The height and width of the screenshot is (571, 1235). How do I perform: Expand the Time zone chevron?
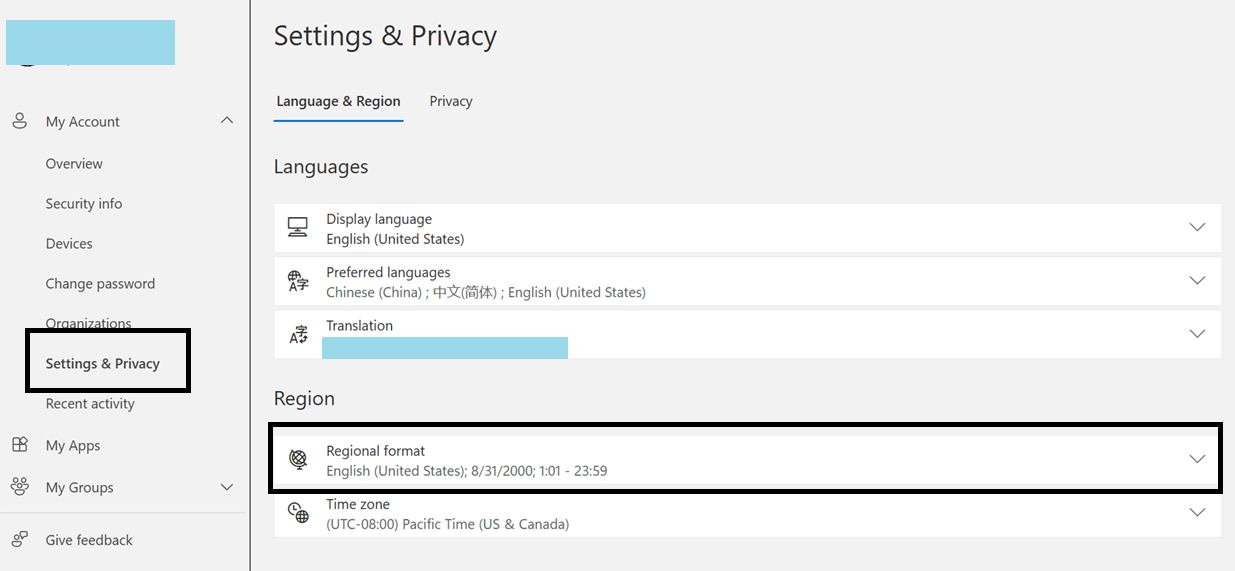1197,512
